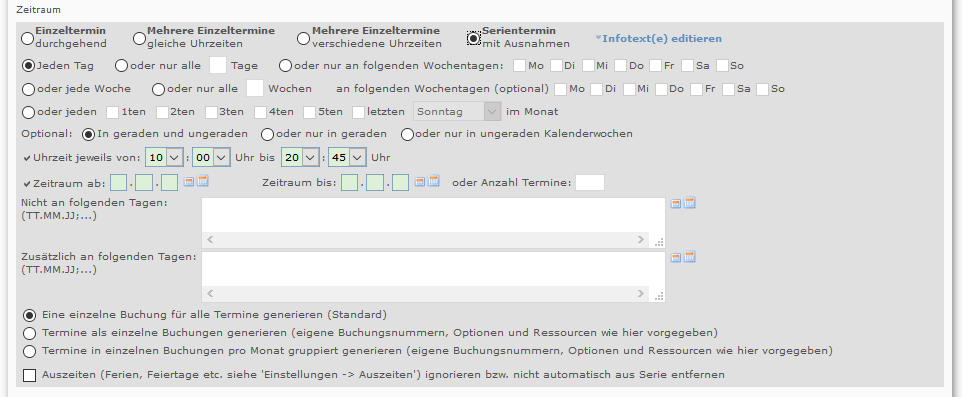This screenshot has height=397, width=962.
Task: Tick the '4ten' checkbox
Action: 260,112
